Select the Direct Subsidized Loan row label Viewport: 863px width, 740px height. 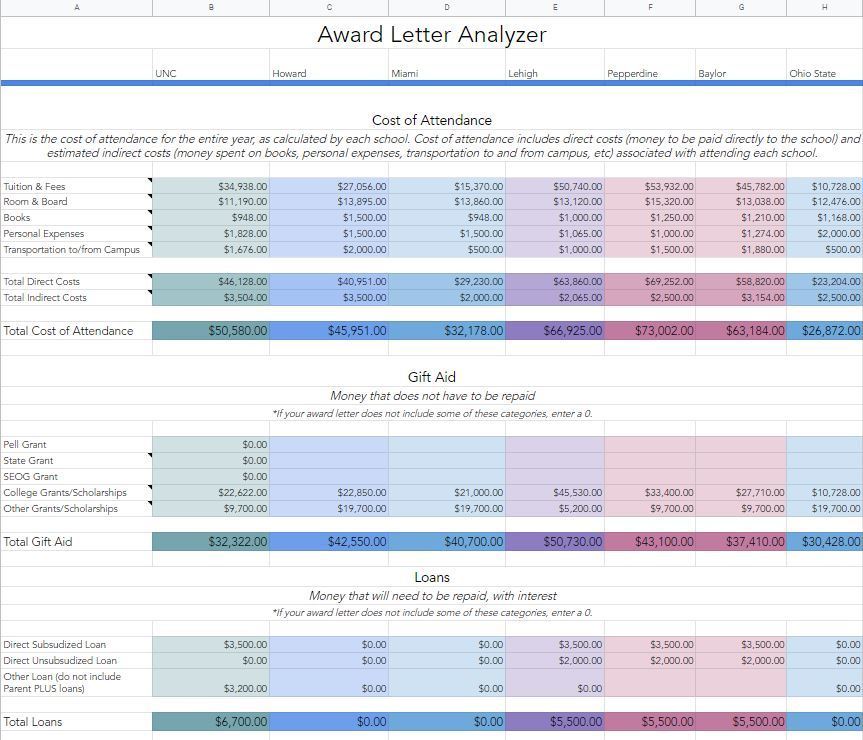[76, 645]
